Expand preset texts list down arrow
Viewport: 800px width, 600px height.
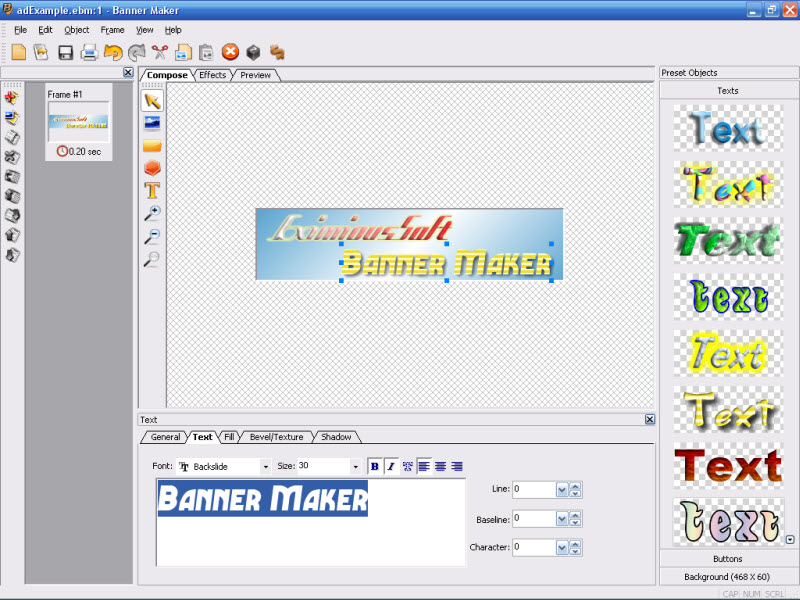click(790, 539)
